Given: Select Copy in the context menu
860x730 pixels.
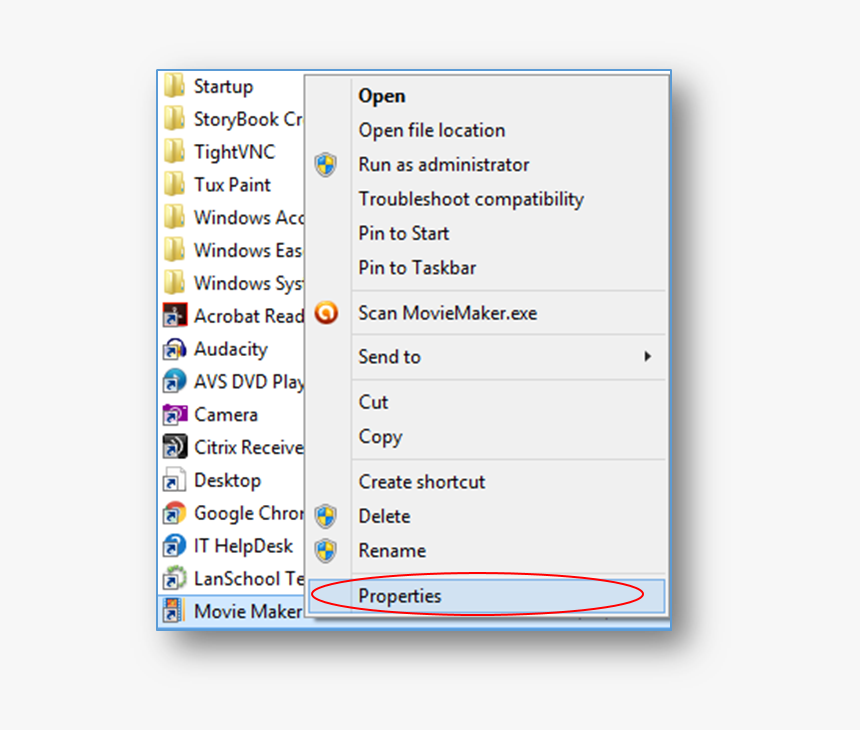Looking at the screenshot, I should tap(380, 437).
